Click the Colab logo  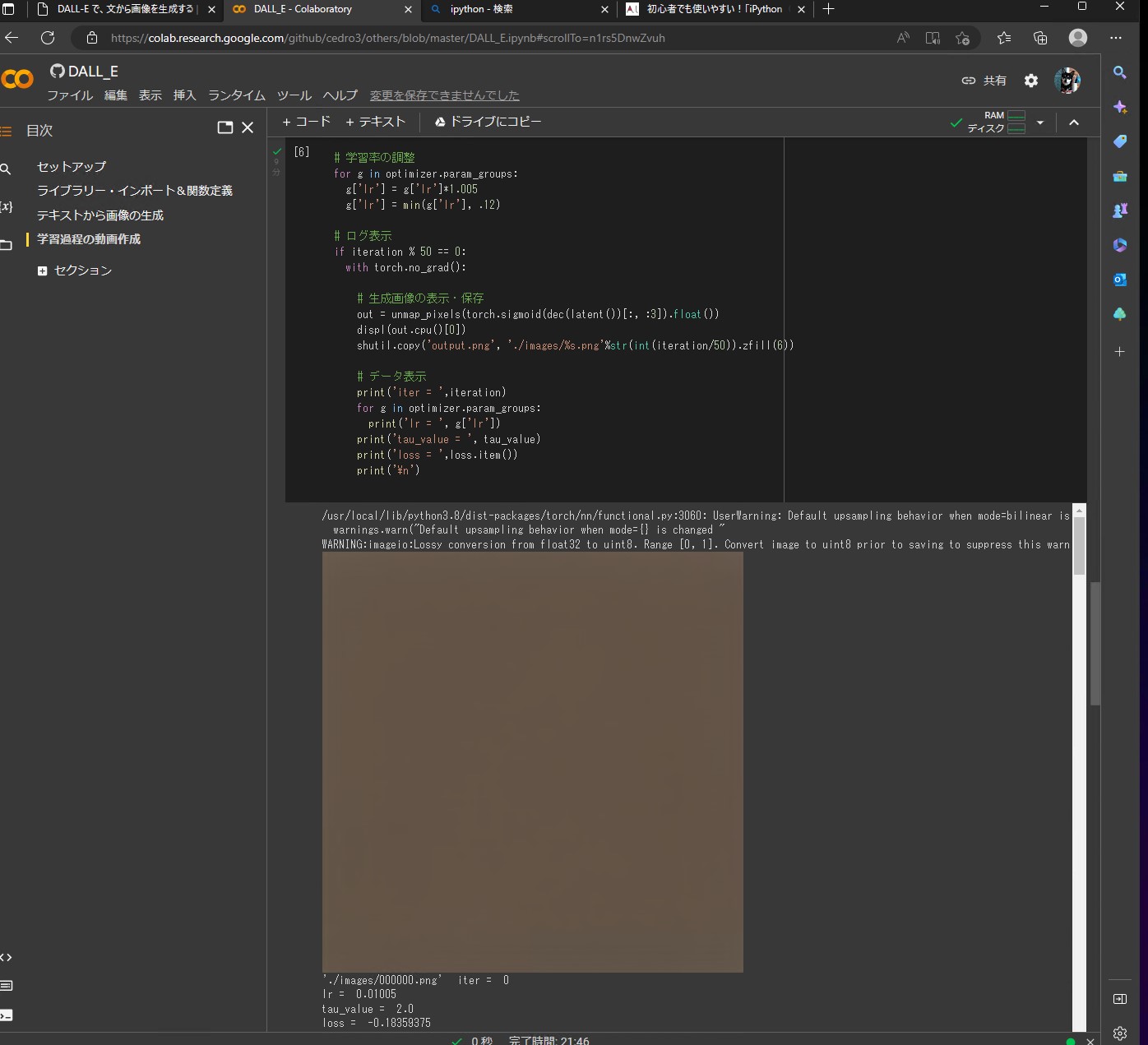[17, 79]
